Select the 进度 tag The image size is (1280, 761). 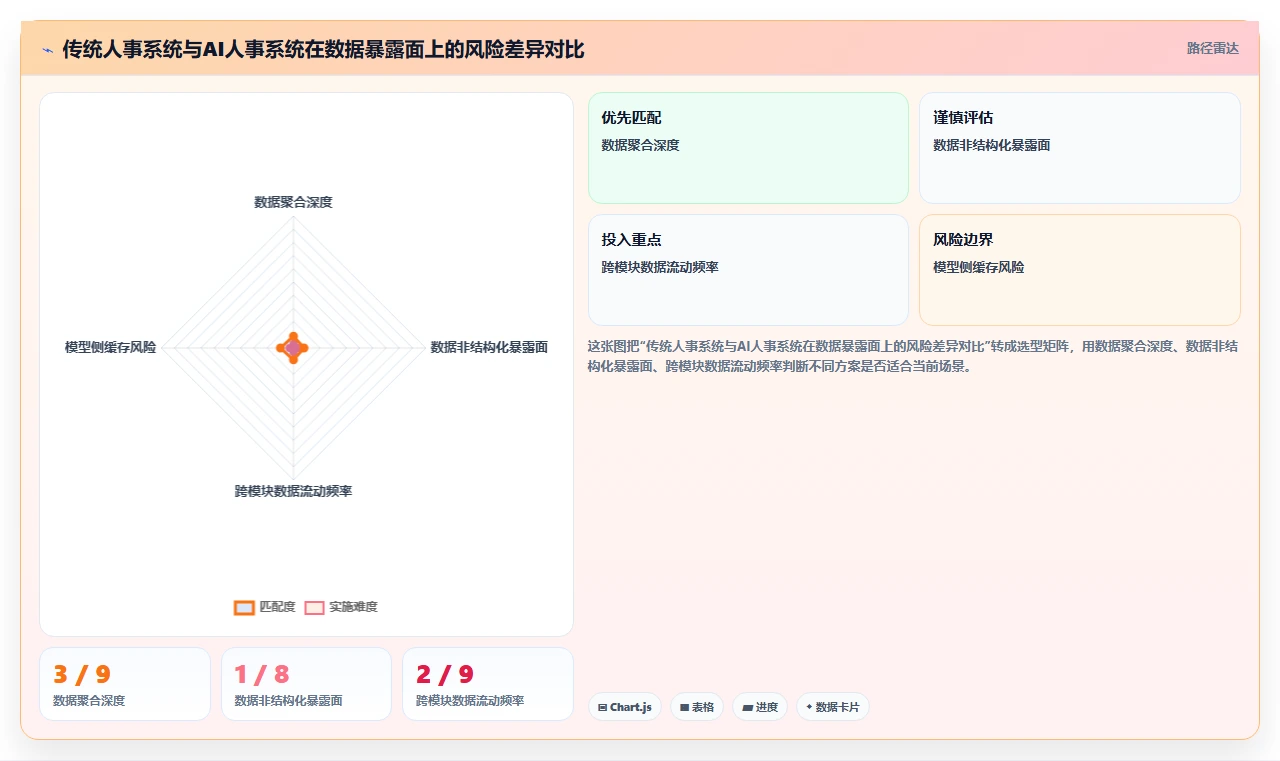click(x=760, y=707)
